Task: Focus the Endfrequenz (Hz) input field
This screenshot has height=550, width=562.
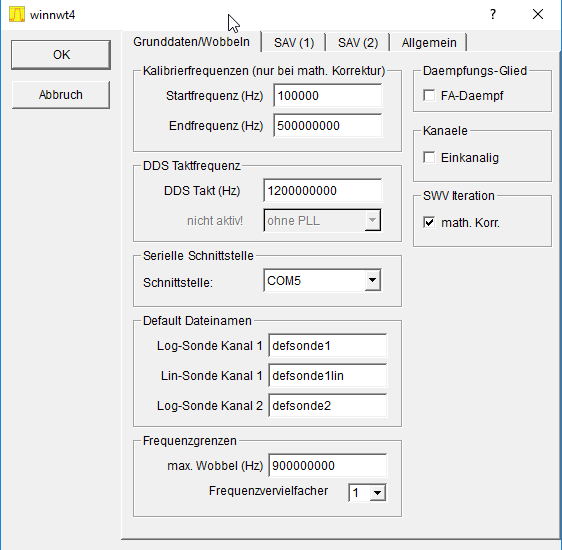Action: [328, 126]
